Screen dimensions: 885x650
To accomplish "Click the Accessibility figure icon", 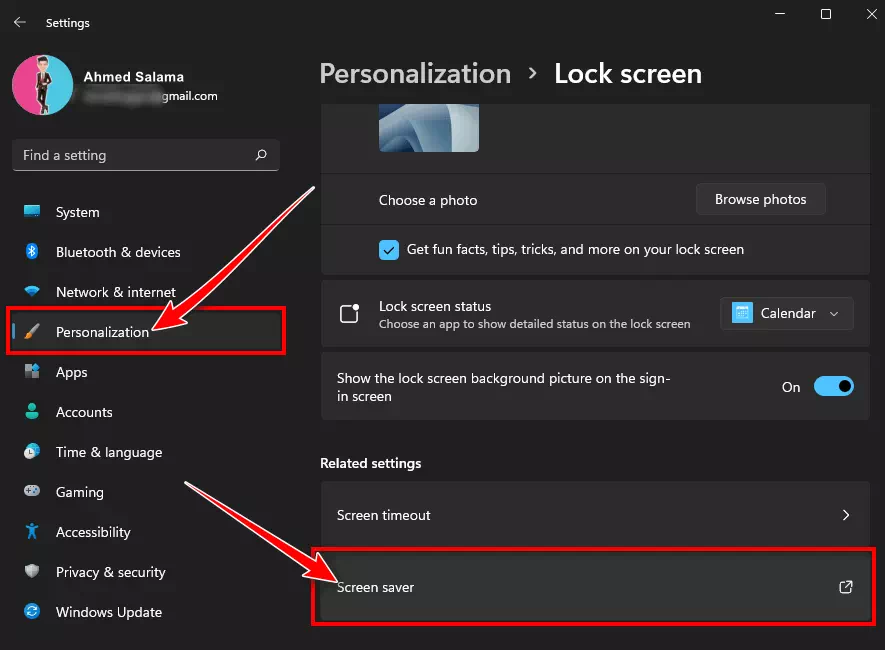I will click(x=32, y=531).
